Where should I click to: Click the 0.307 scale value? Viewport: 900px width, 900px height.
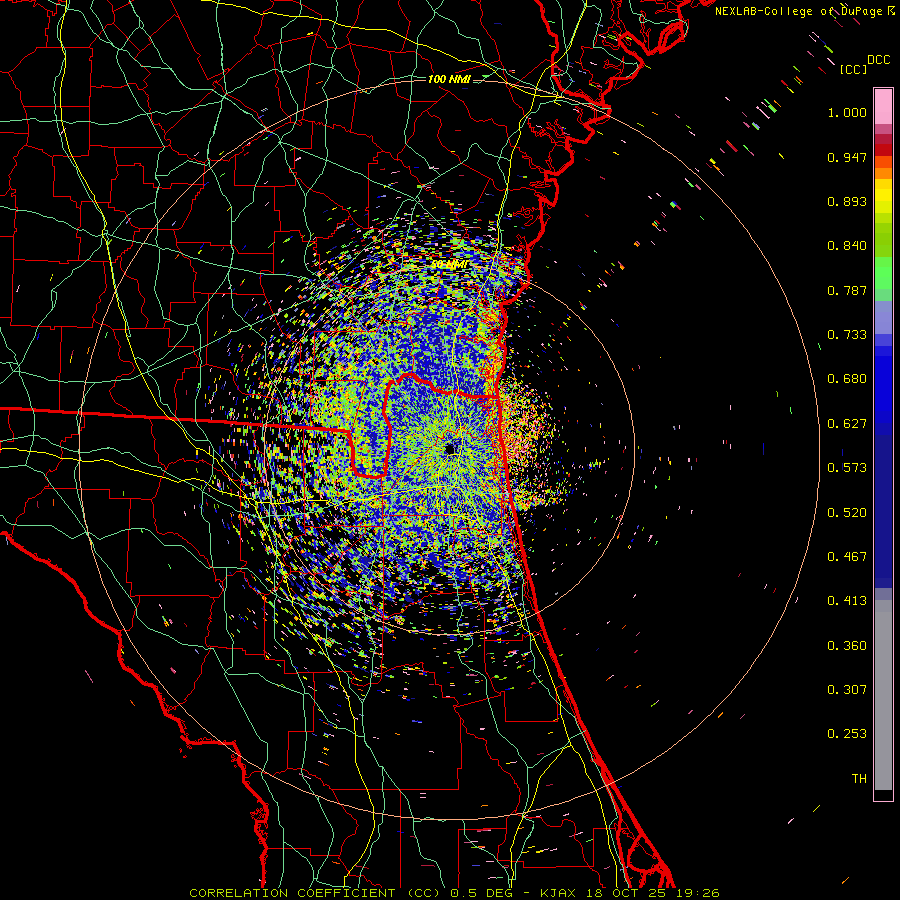click(x=847, y=690)
